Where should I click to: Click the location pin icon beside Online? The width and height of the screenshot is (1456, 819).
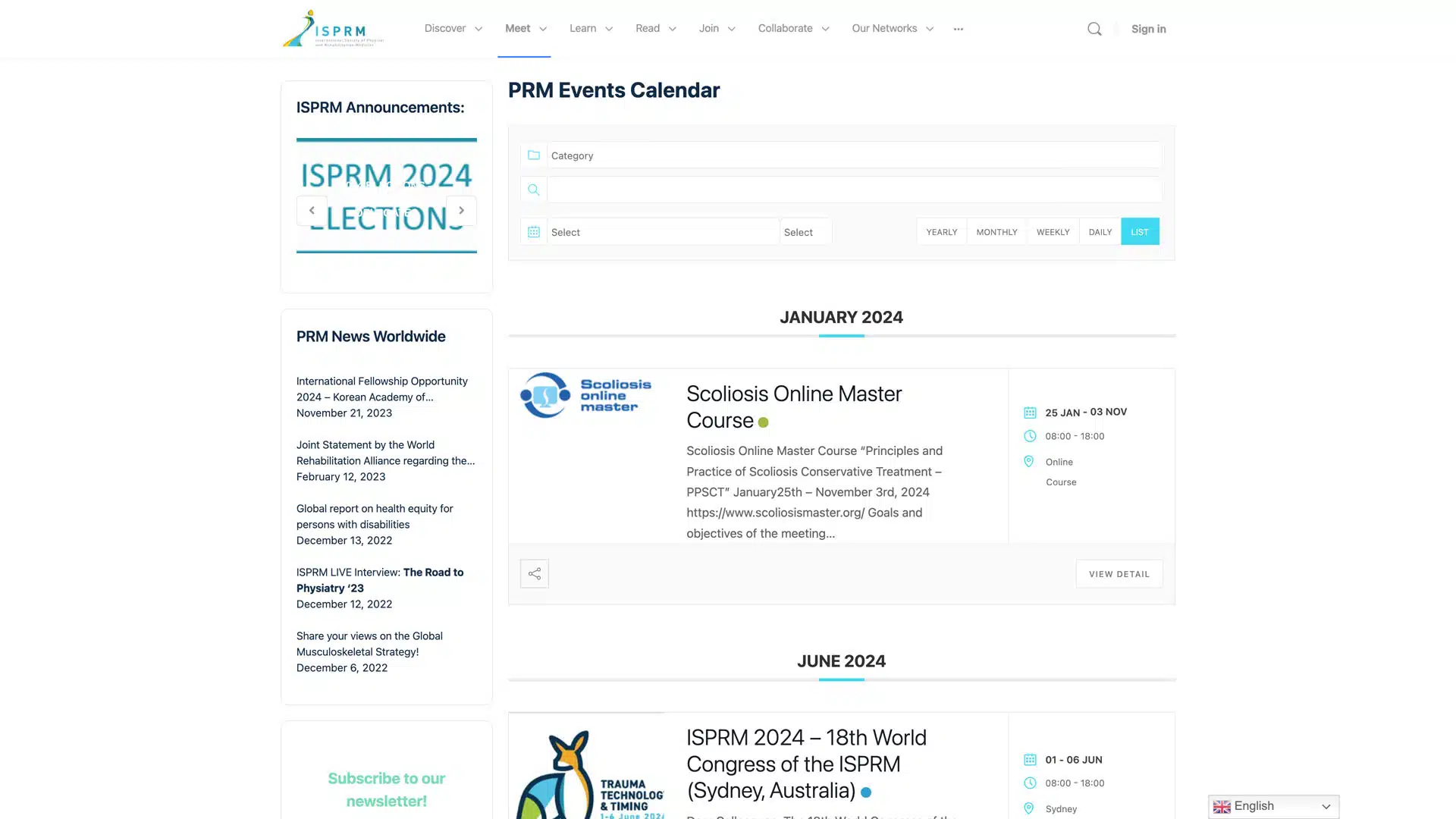pyautogui.click(x=1029, y=461)
